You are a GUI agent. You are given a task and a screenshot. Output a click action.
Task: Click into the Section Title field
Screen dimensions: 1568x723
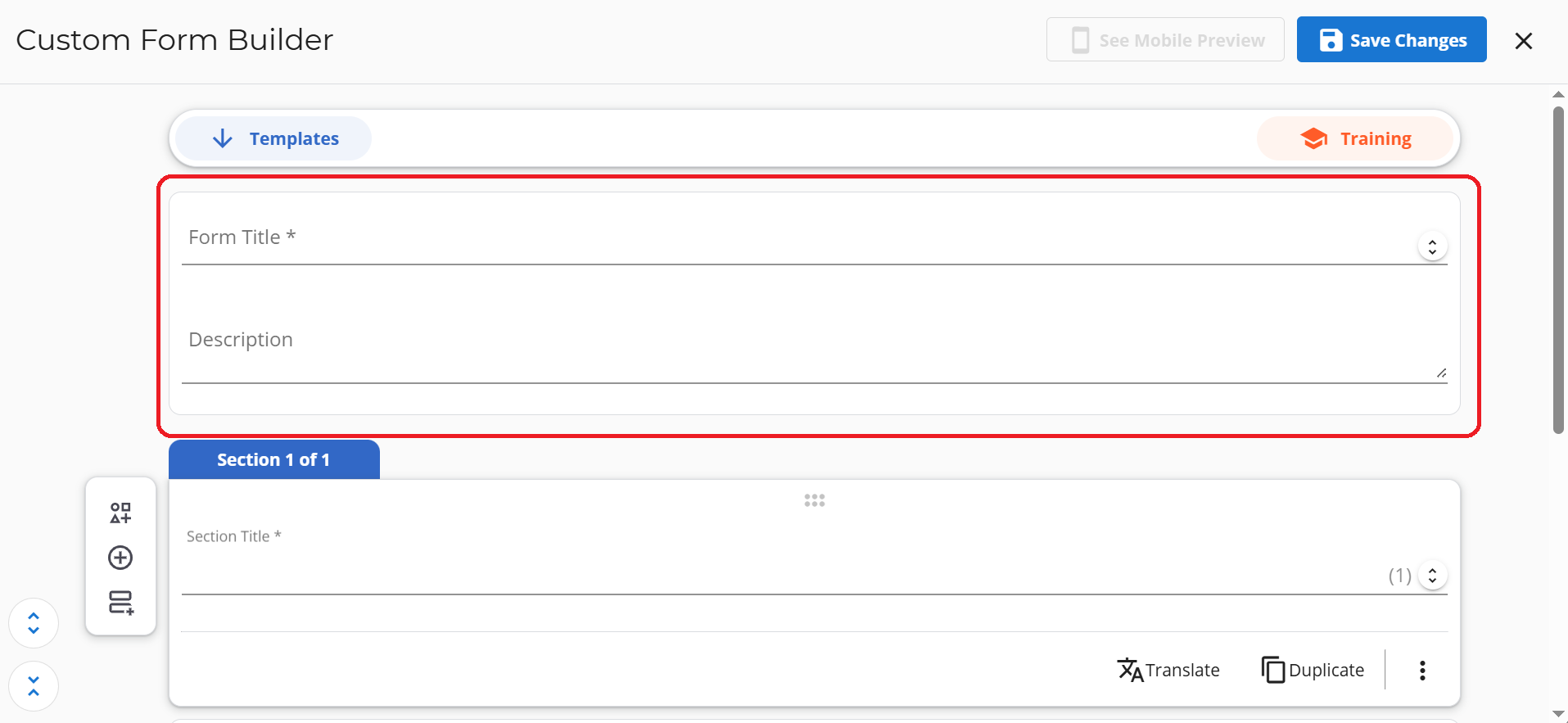[778, 573]
